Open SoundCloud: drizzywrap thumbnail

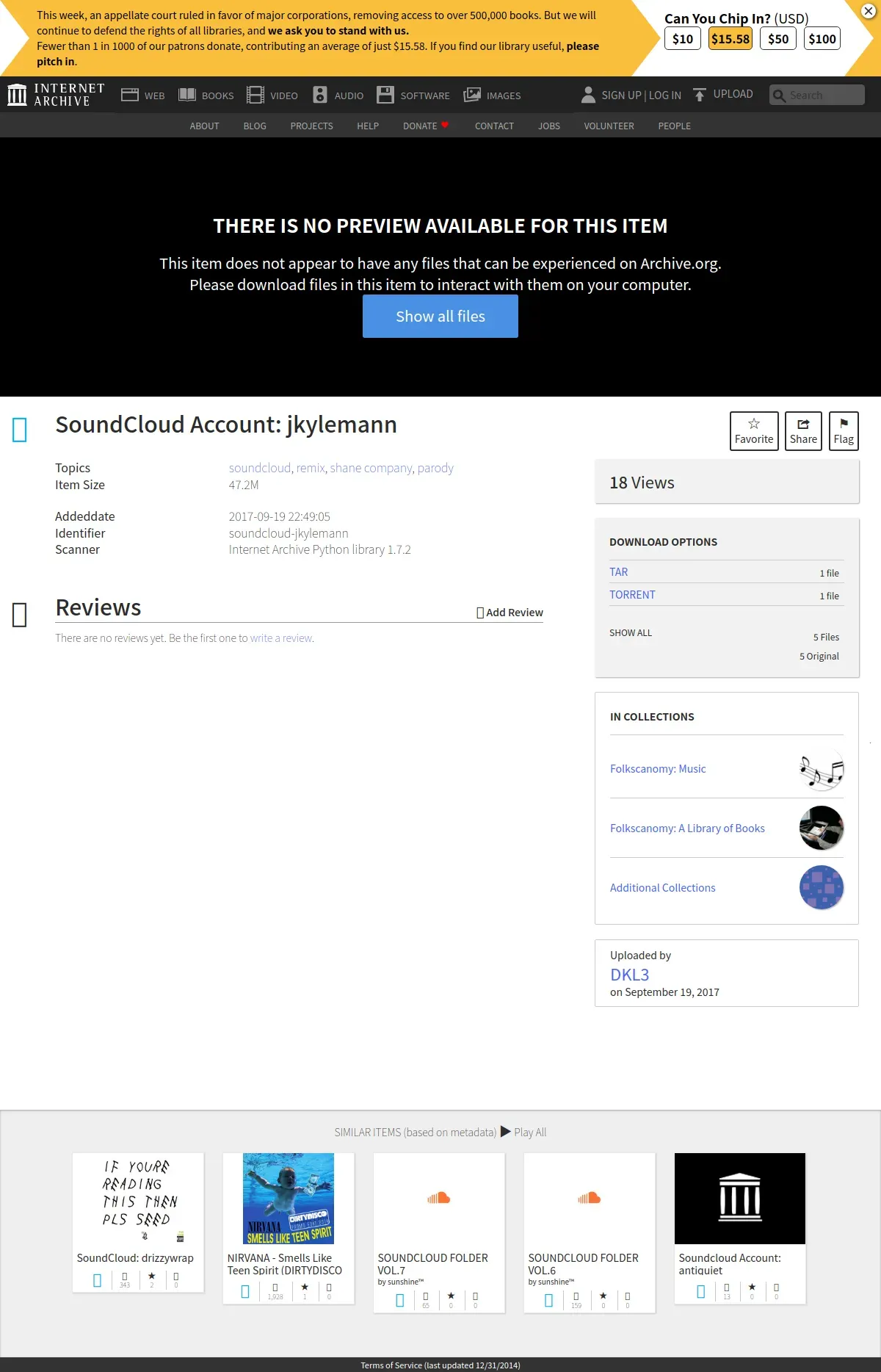[x=138, y=1199]
